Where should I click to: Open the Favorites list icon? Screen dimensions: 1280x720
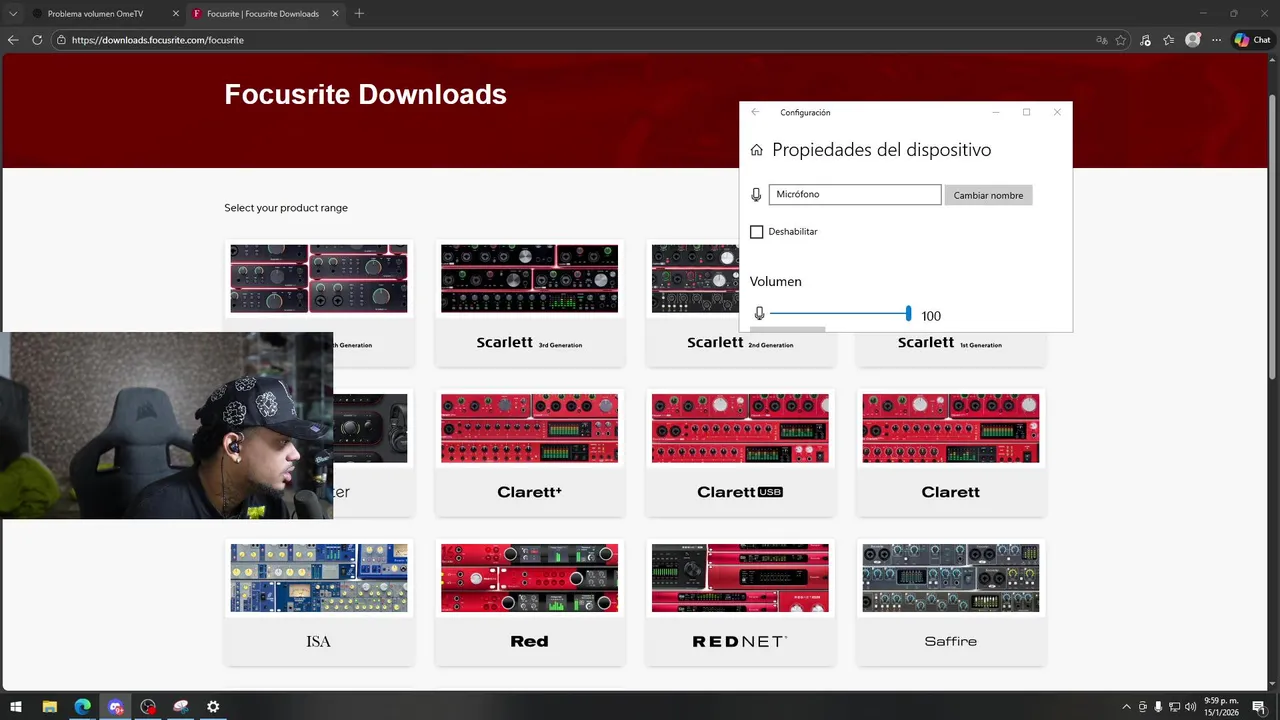(1168, 40)
